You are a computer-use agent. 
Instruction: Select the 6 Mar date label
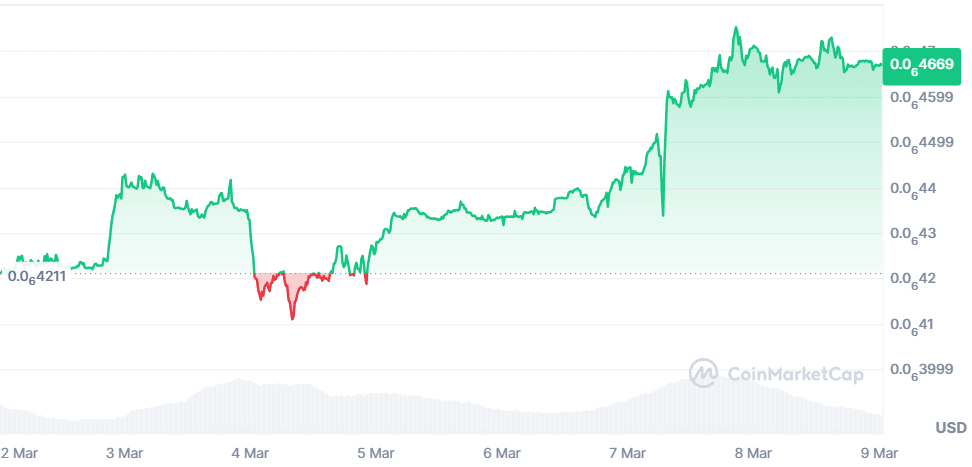click(501, 453)
